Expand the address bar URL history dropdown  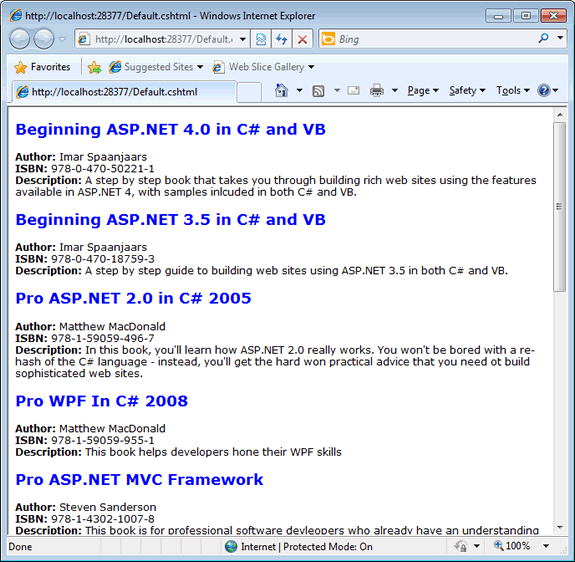243,39
